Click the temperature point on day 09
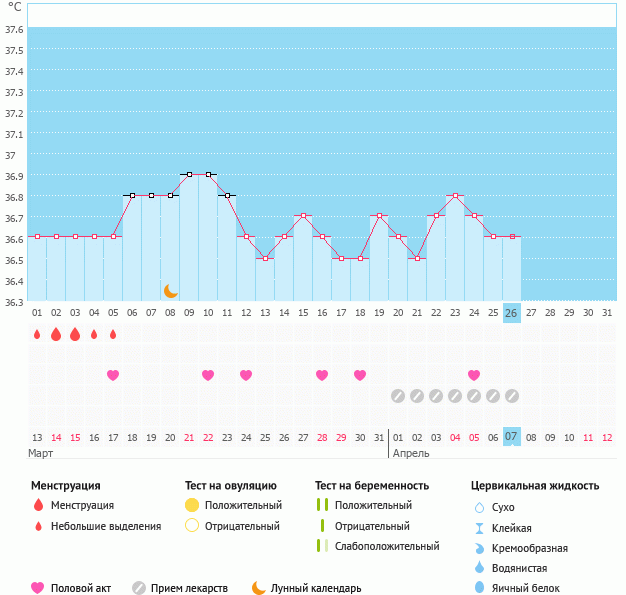This screenshot has width=626, height=595. coord(189,175)
